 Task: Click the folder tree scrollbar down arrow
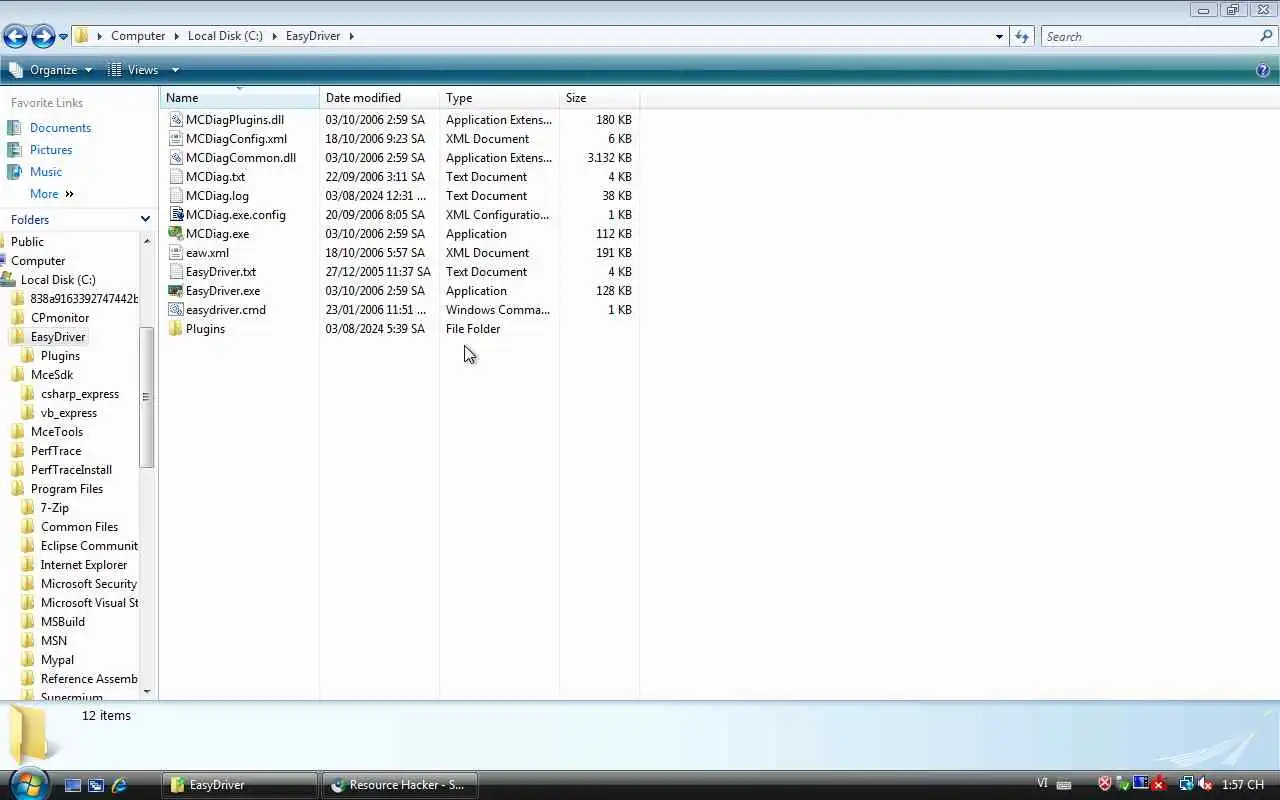click(x=147, y=691)
